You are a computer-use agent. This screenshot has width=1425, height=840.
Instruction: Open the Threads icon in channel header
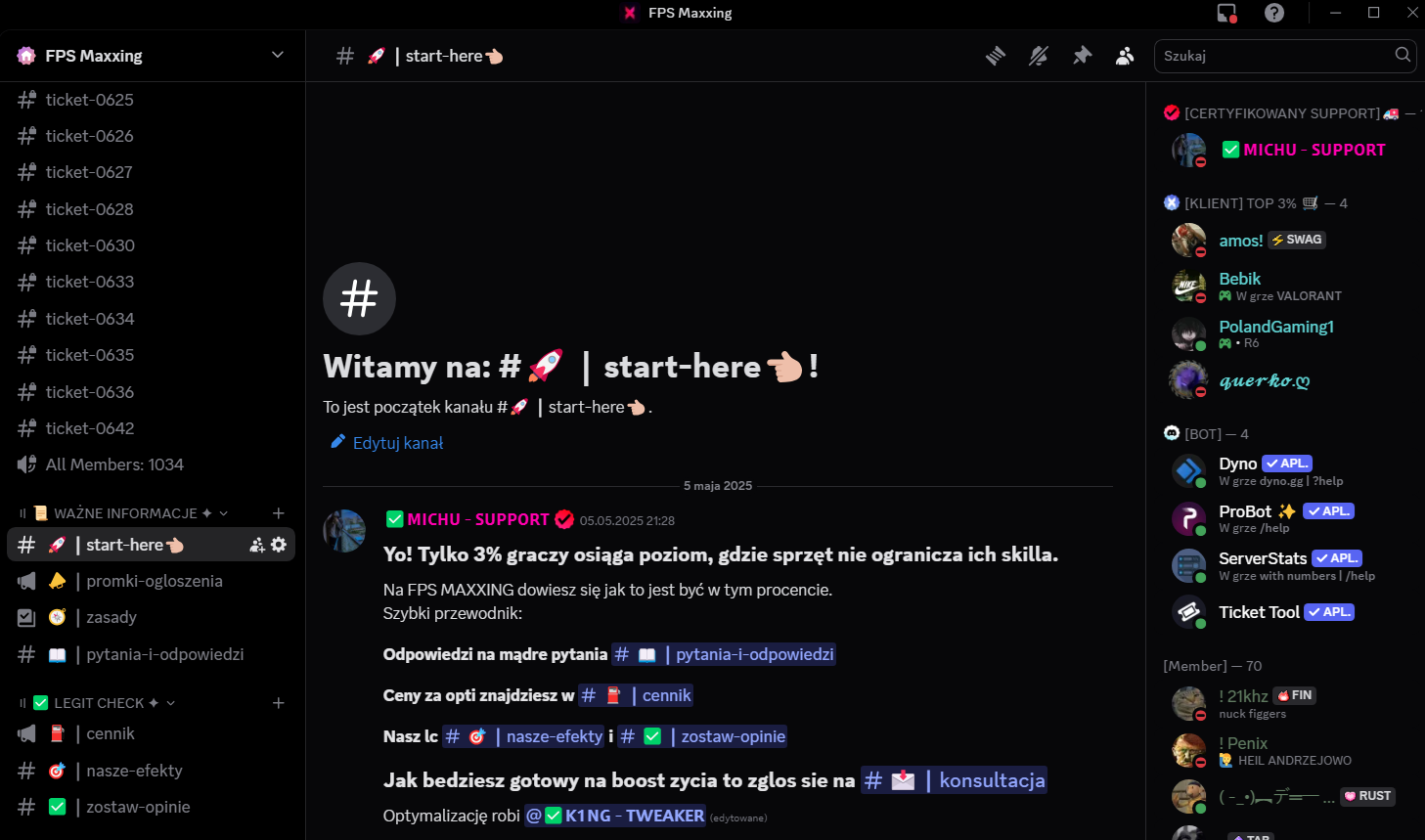tap(996, 56)
